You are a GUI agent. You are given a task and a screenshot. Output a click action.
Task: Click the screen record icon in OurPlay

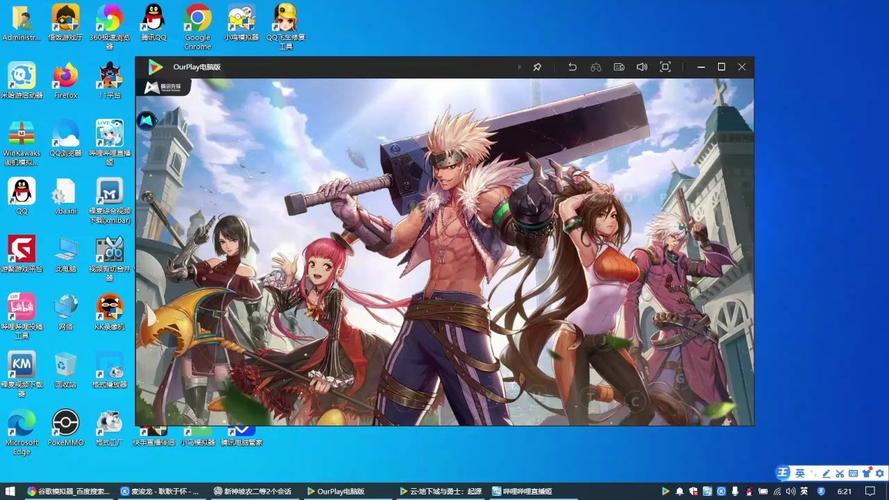(619, 67)
